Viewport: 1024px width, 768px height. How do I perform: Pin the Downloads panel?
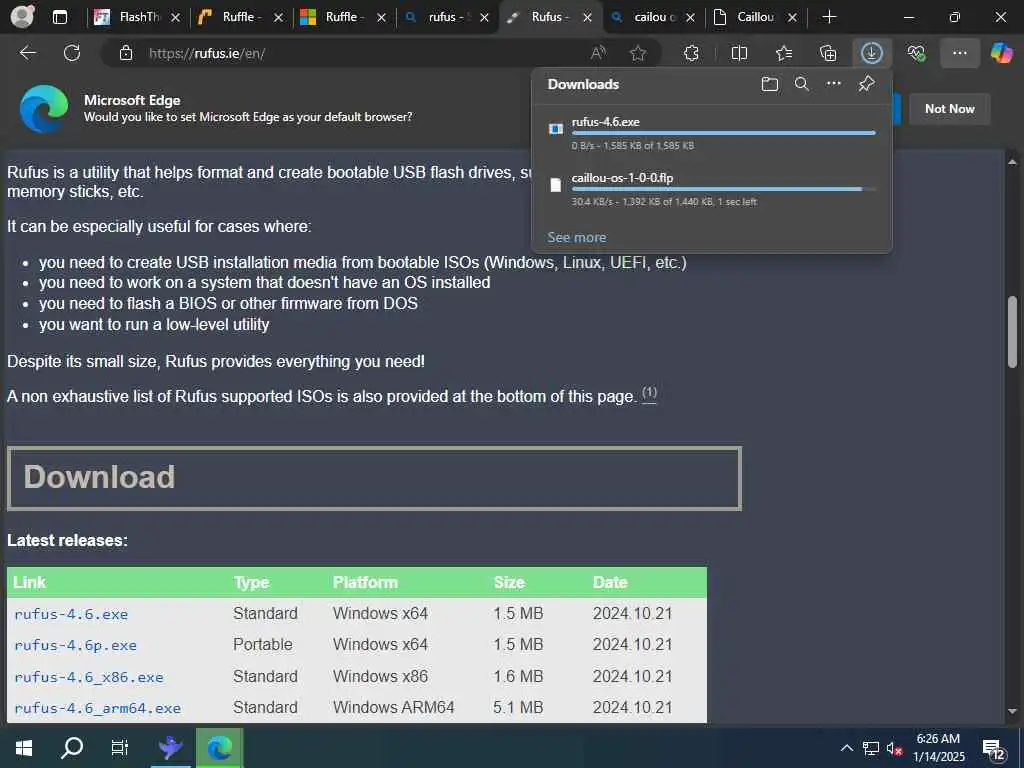pos(867,84)
